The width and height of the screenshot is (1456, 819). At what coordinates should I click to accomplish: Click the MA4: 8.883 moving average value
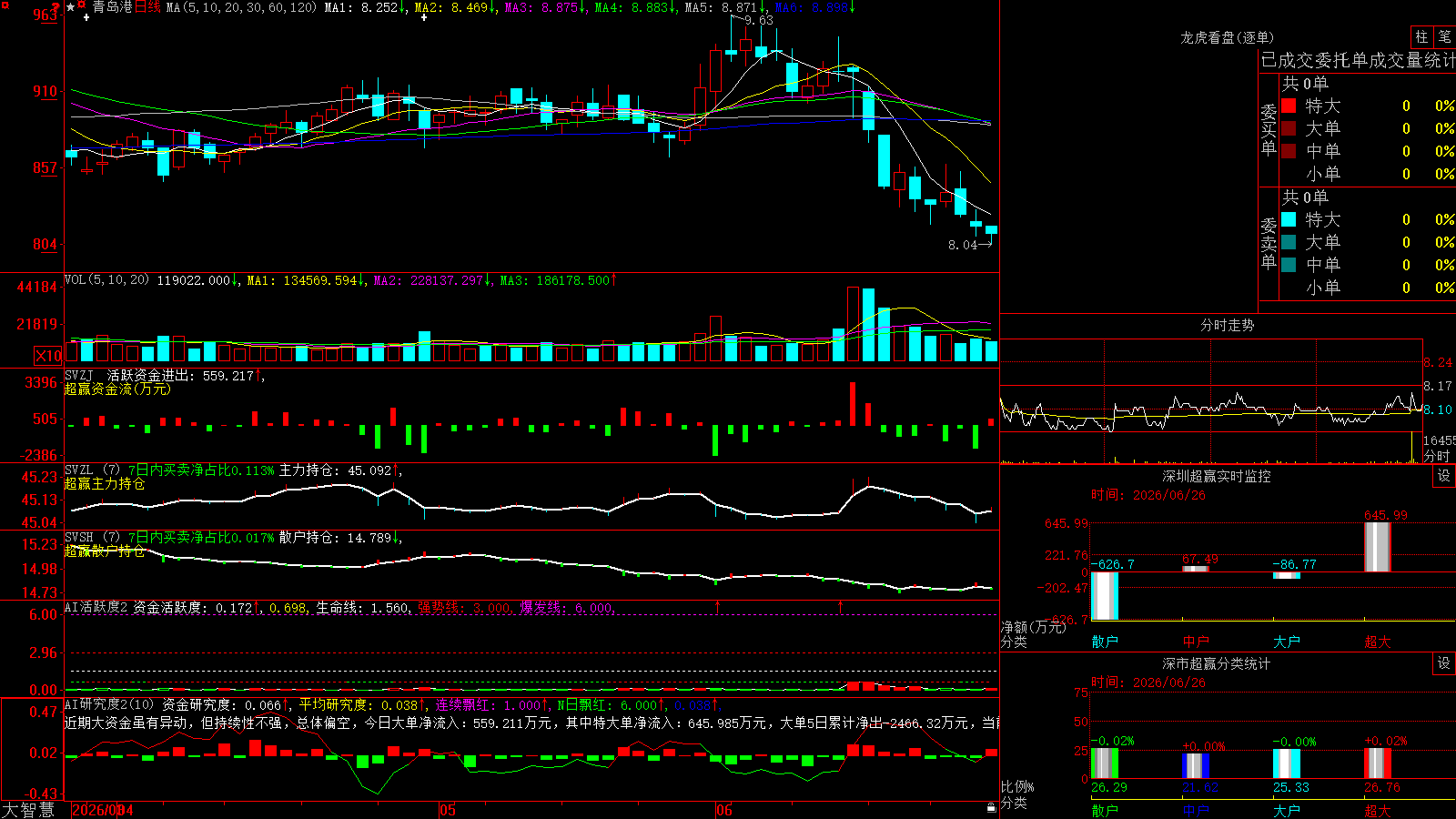tap(631, 7)
